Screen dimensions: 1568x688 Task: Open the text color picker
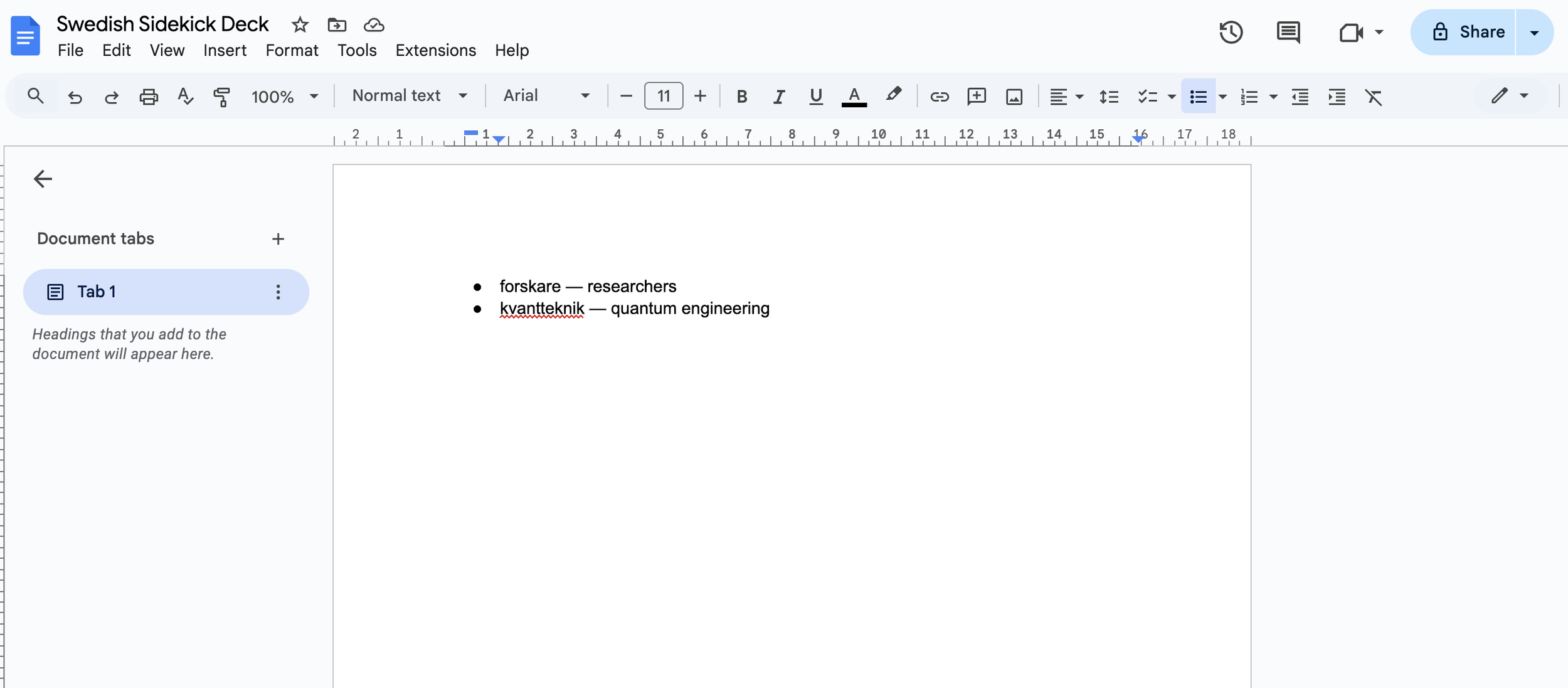click(x=854, y=97)
